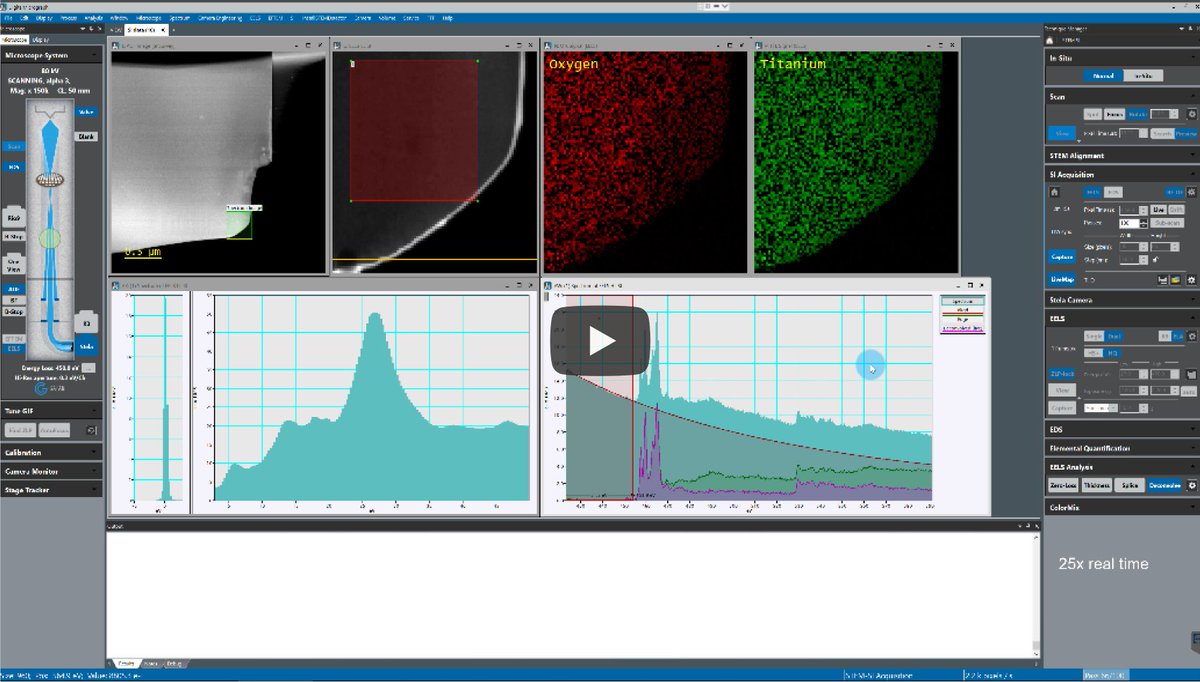The width and height of the screenshot is (1200, 682).
Task: Click the Zero-Loss analysis button
Action: pos(1063,485)
